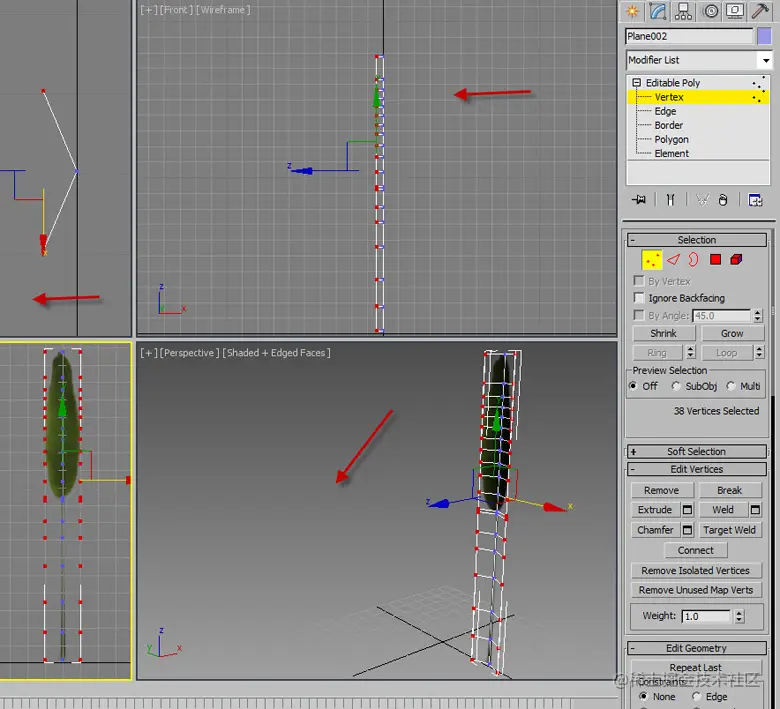Viewport: 780px width, 709px height.
Task: Click the Grow selection button
Action: click(732, 333)
